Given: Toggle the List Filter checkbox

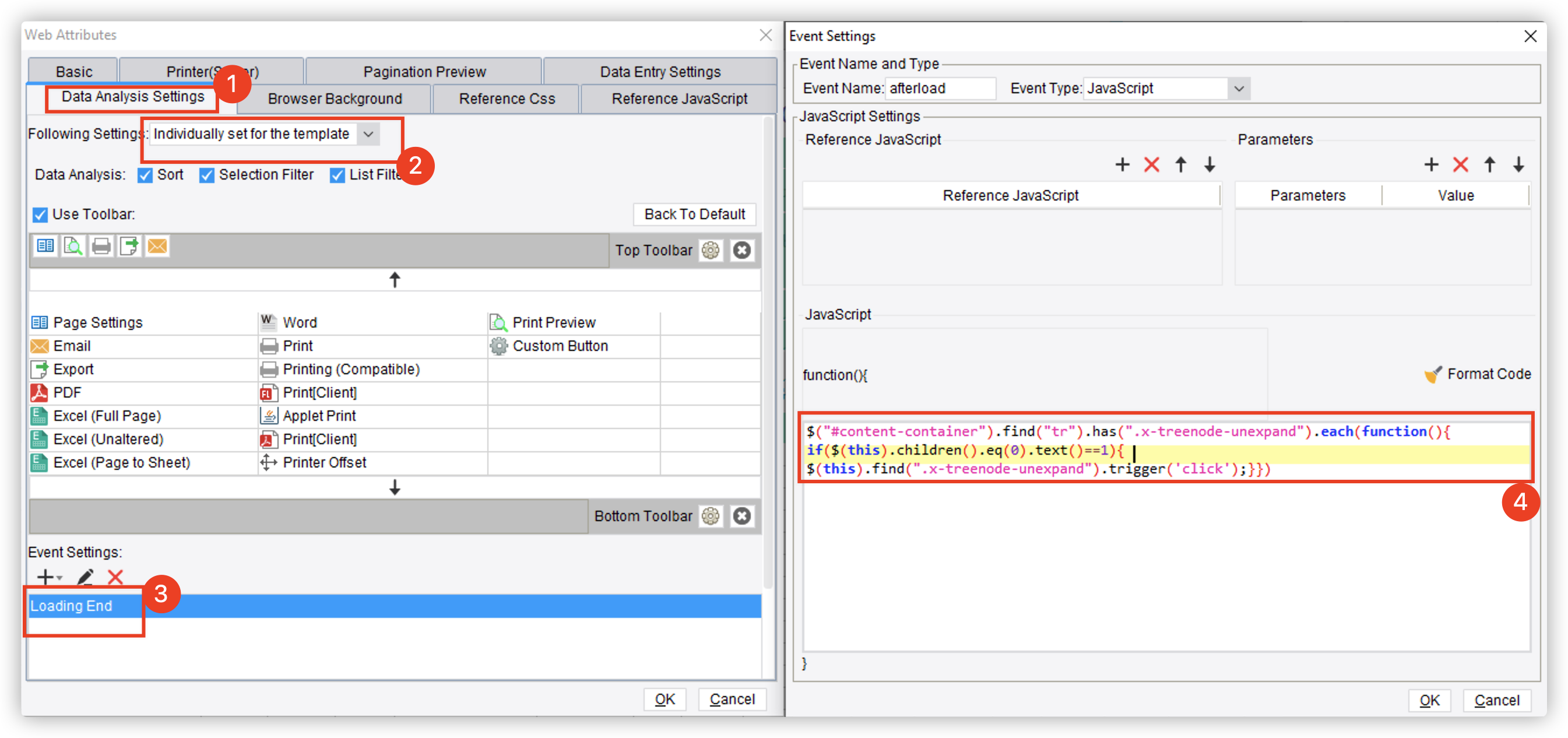Looking at the screenshot, I should tap(337, 175).
